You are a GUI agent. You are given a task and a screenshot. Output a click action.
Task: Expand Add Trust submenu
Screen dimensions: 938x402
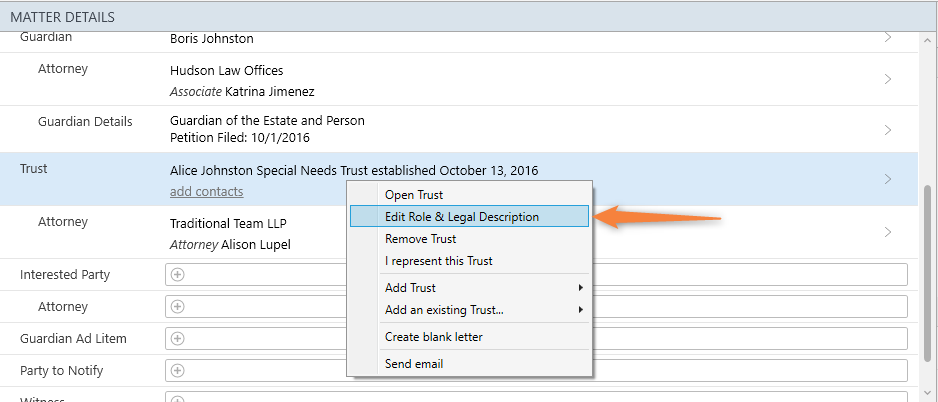click(470, 288)
